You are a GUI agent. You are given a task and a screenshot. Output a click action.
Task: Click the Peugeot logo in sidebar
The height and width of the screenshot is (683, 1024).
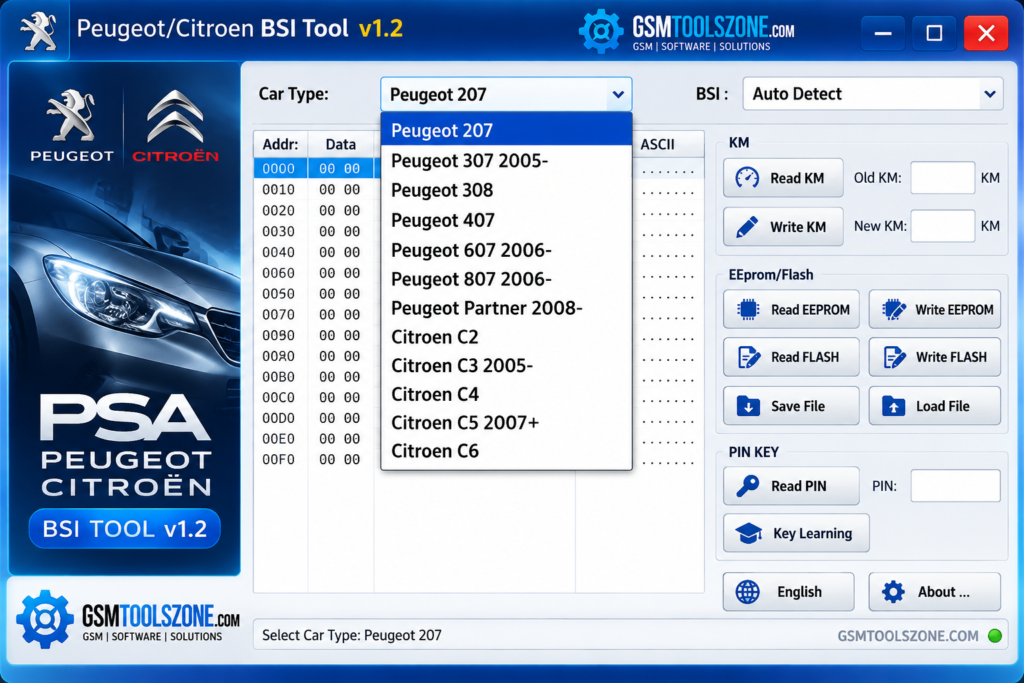pos(72,126)
